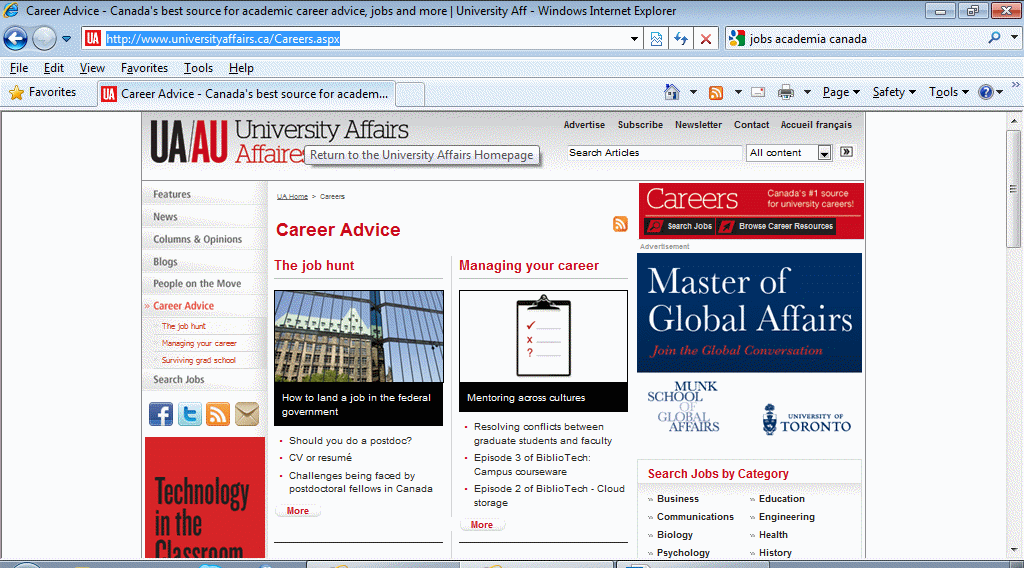Click the Contact link
The image size is (1024, 568).
pyautogui.click(x=751, y=125)
